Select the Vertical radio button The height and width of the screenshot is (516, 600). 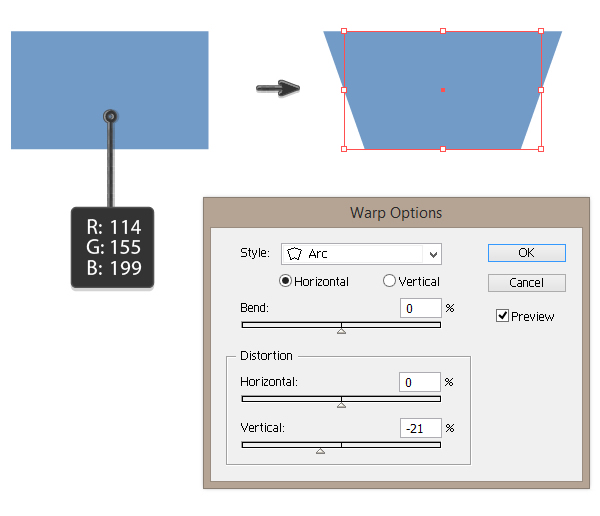point(389,282)
